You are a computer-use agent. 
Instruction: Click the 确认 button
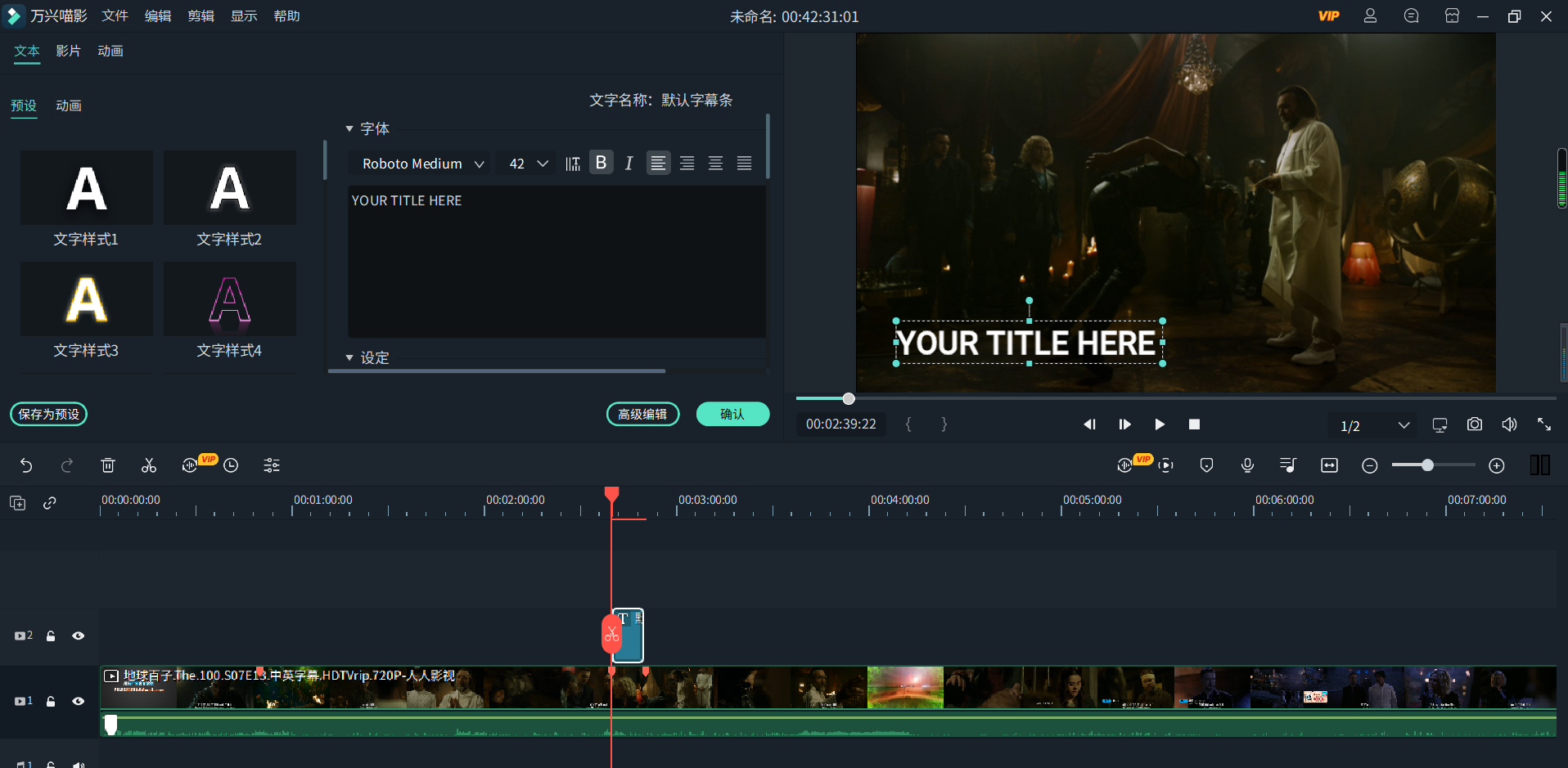(732, 414)
